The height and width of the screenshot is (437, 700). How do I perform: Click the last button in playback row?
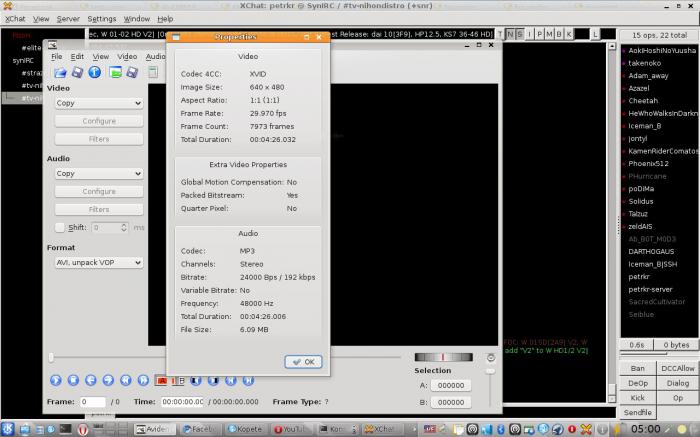(248, 380)
